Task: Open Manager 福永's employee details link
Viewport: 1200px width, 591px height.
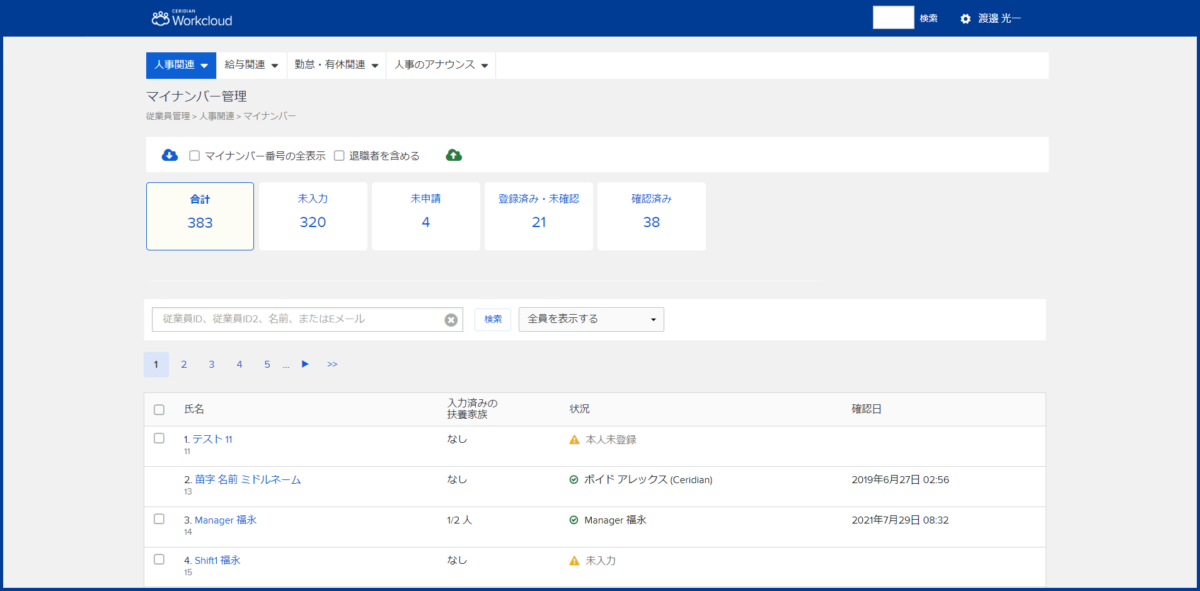Action: pos(222,519)
